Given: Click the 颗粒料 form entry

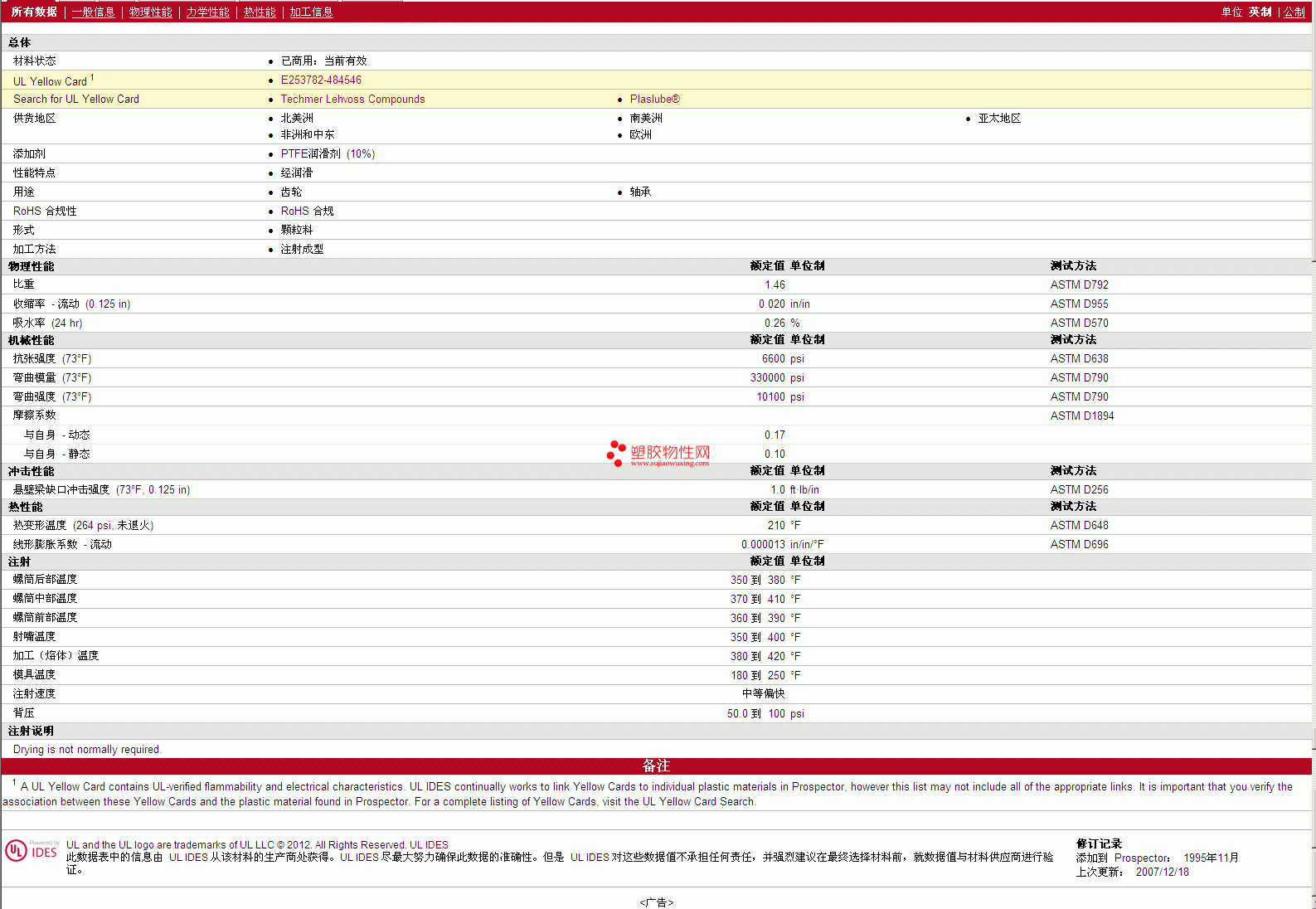Looking at the screenshot, I should click(296, 230).
